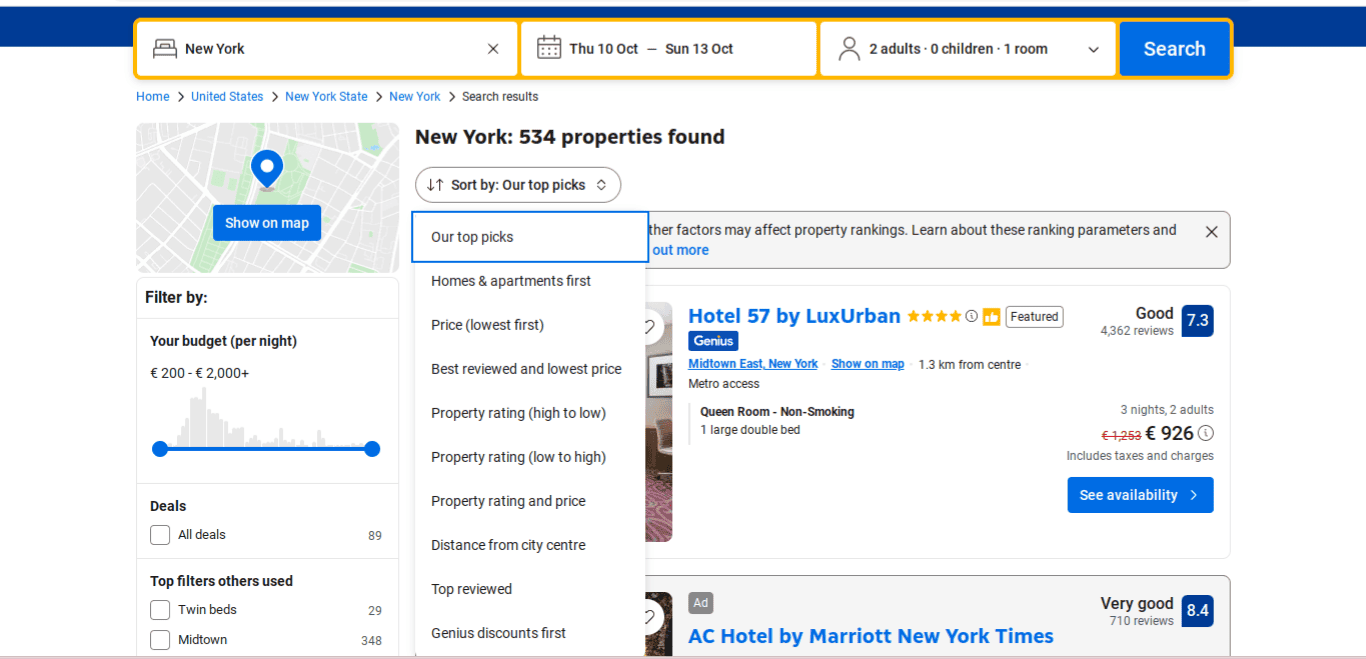The width and height of the screenshot is (1366, 659).
Task: Go to the Home breadcrumb
Action: pyautogui.click(x=153, y=97)
